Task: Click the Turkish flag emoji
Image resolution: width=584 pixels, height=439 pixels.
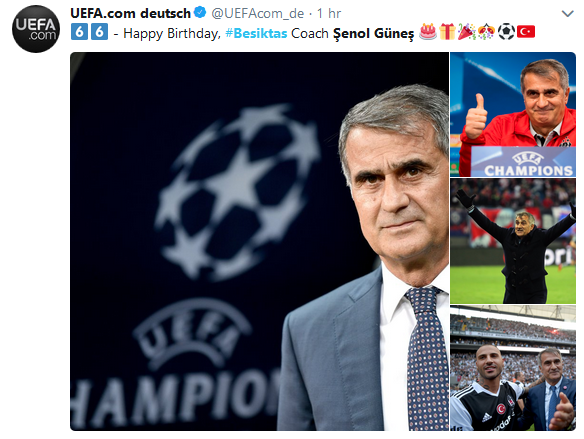Action: pyautogui.click(x=526, y=32)
